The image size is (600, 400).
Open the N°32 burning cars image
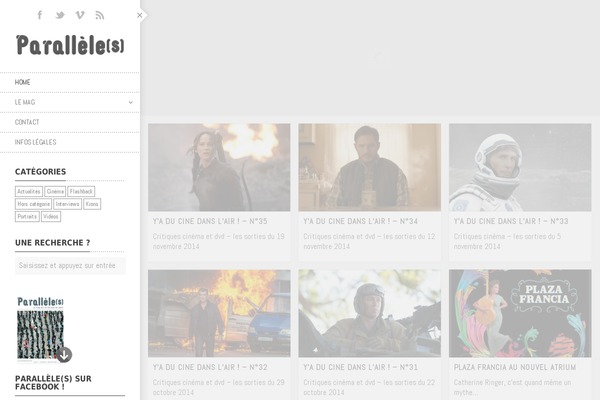pyautogui.click(x=219, y=313)
